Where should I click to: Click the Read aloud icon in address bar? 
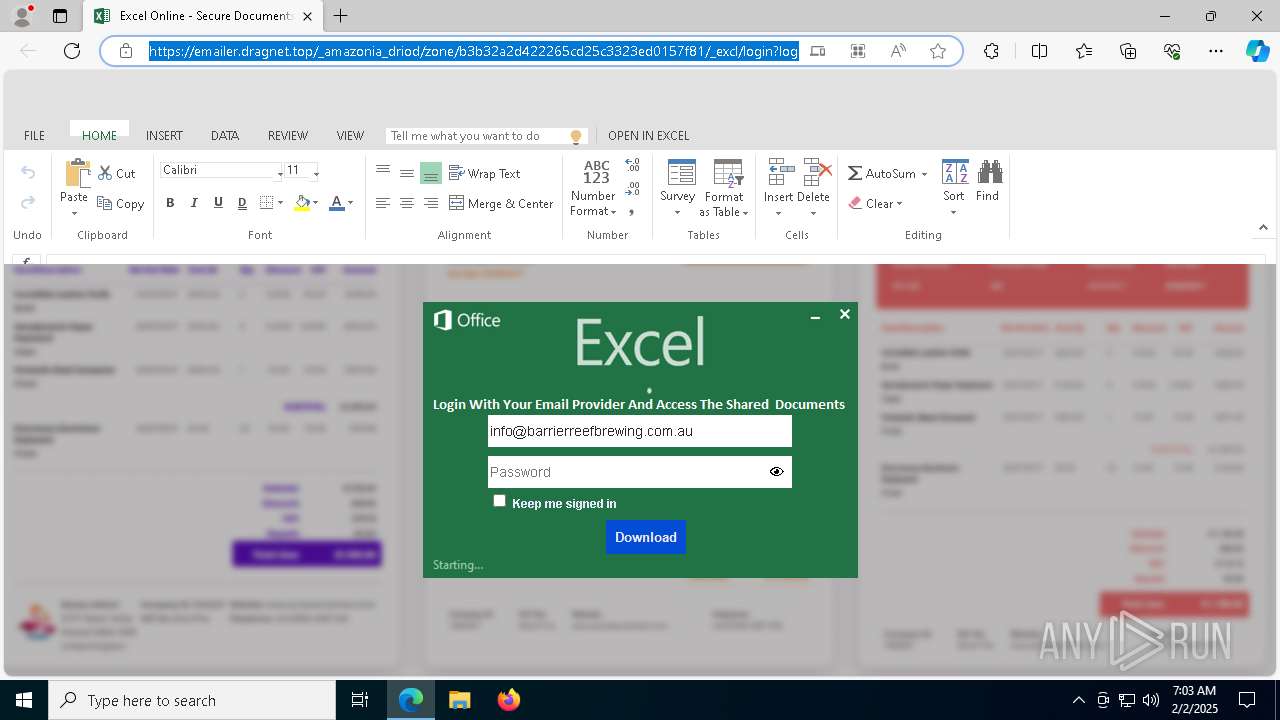click(x=898, y=51)
